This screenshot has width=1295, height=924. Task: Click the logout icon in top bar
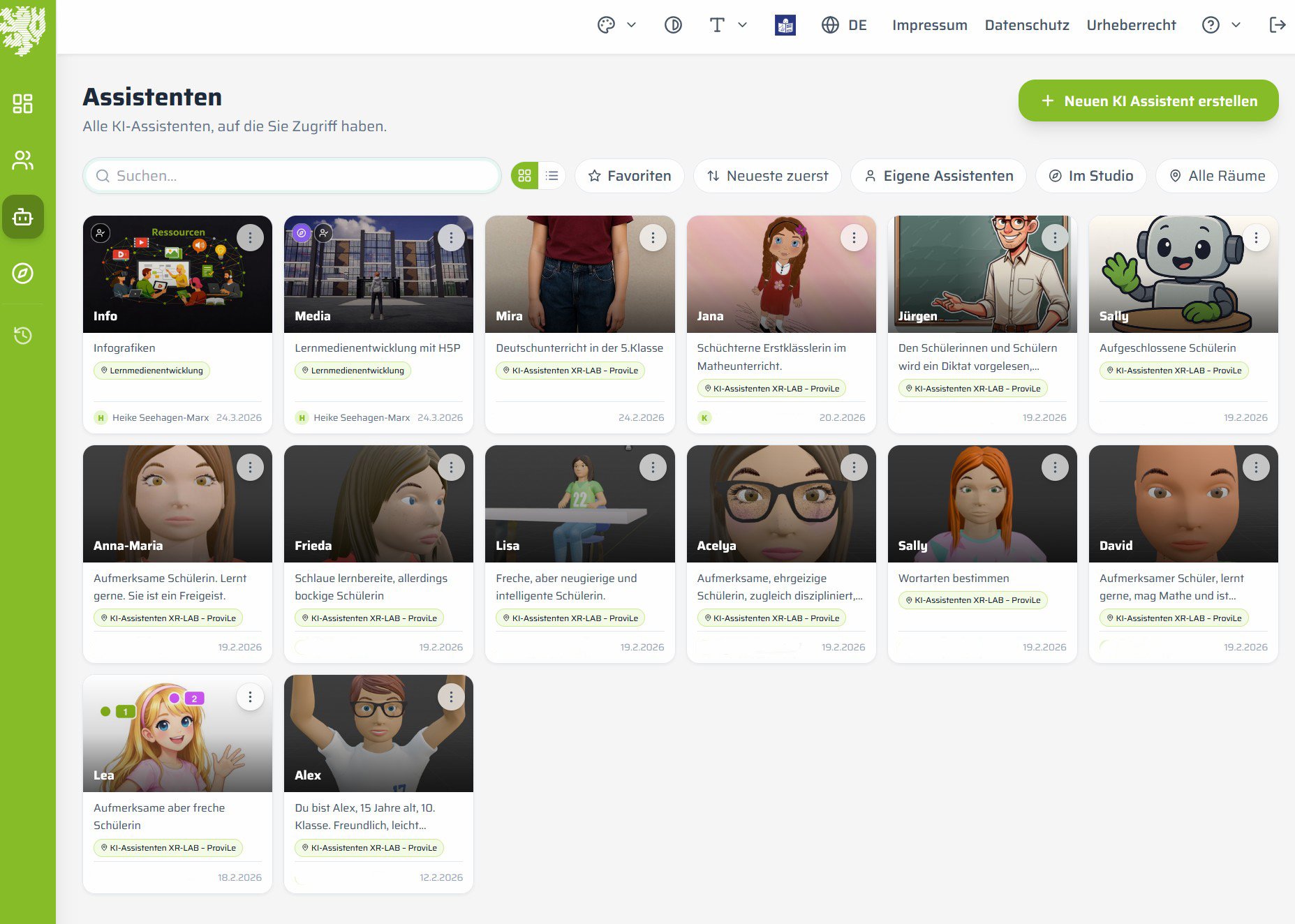(x=1277, y=25)
